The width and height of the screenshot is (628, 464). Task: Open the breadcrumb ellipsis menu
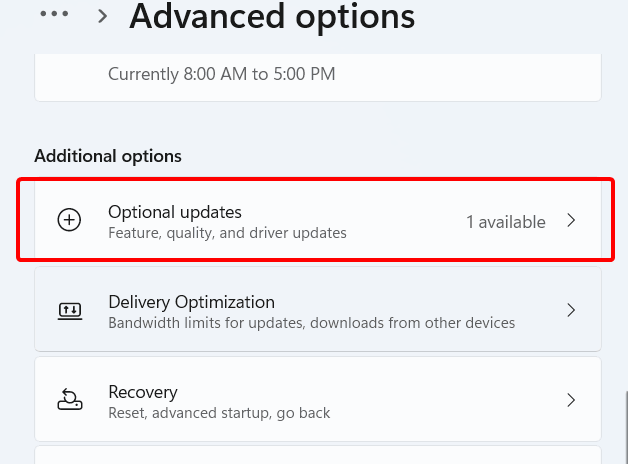[x=54, y=15]
